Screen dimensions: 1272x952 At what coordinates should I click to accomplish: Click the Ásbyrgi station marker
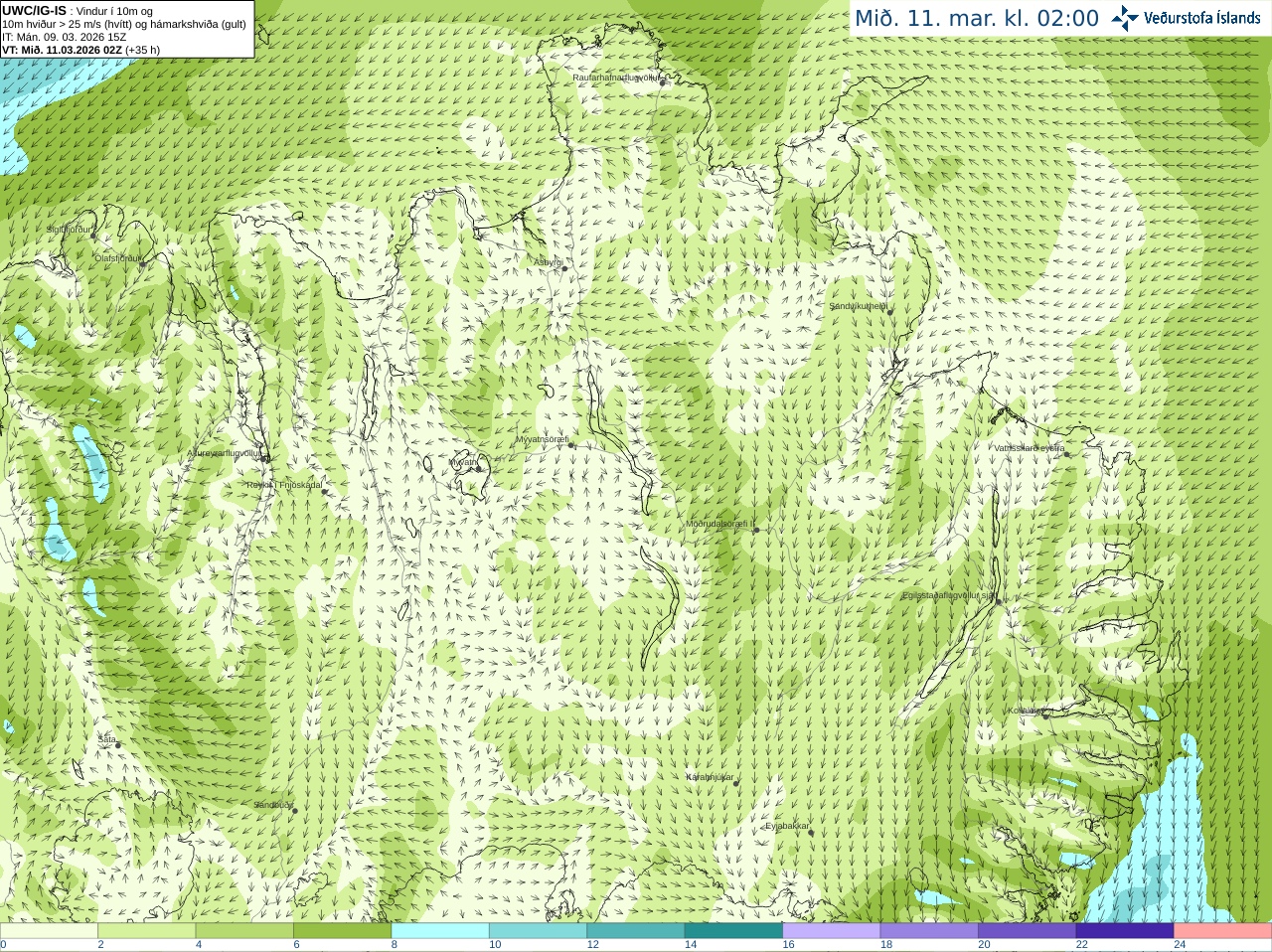[563, 267]
